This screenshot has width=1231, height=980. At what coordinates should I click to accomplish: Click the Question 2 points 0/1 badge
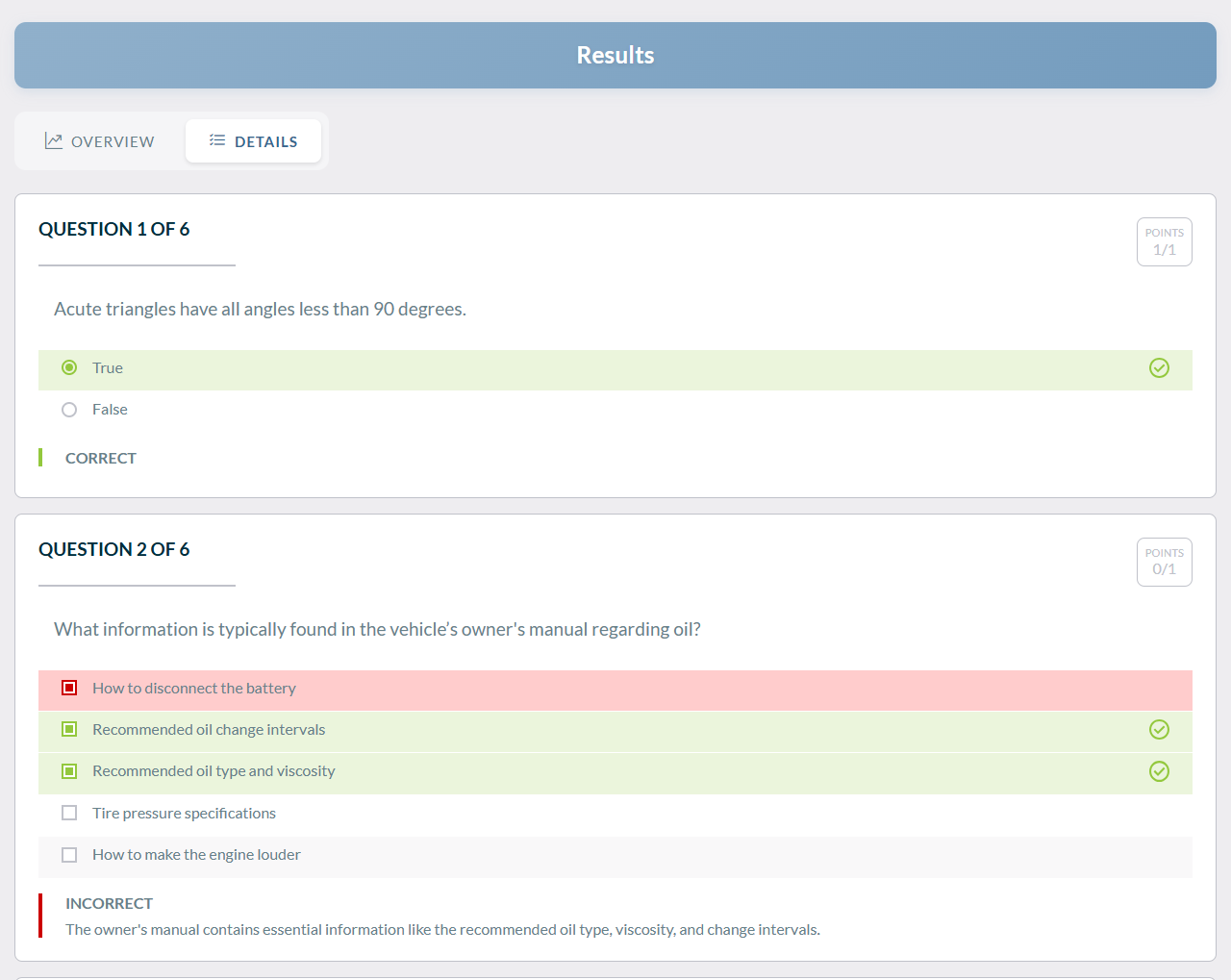(x=1164, y=562)
